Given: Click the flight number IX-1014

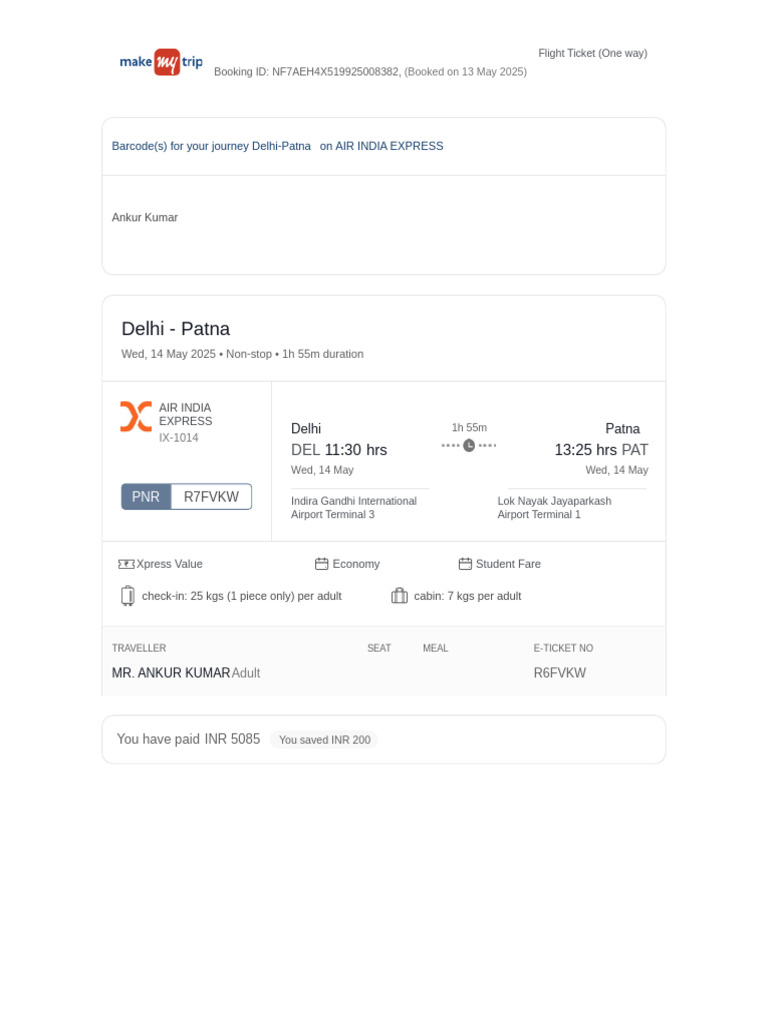Looking at the screenshot, I should [179, 438].
